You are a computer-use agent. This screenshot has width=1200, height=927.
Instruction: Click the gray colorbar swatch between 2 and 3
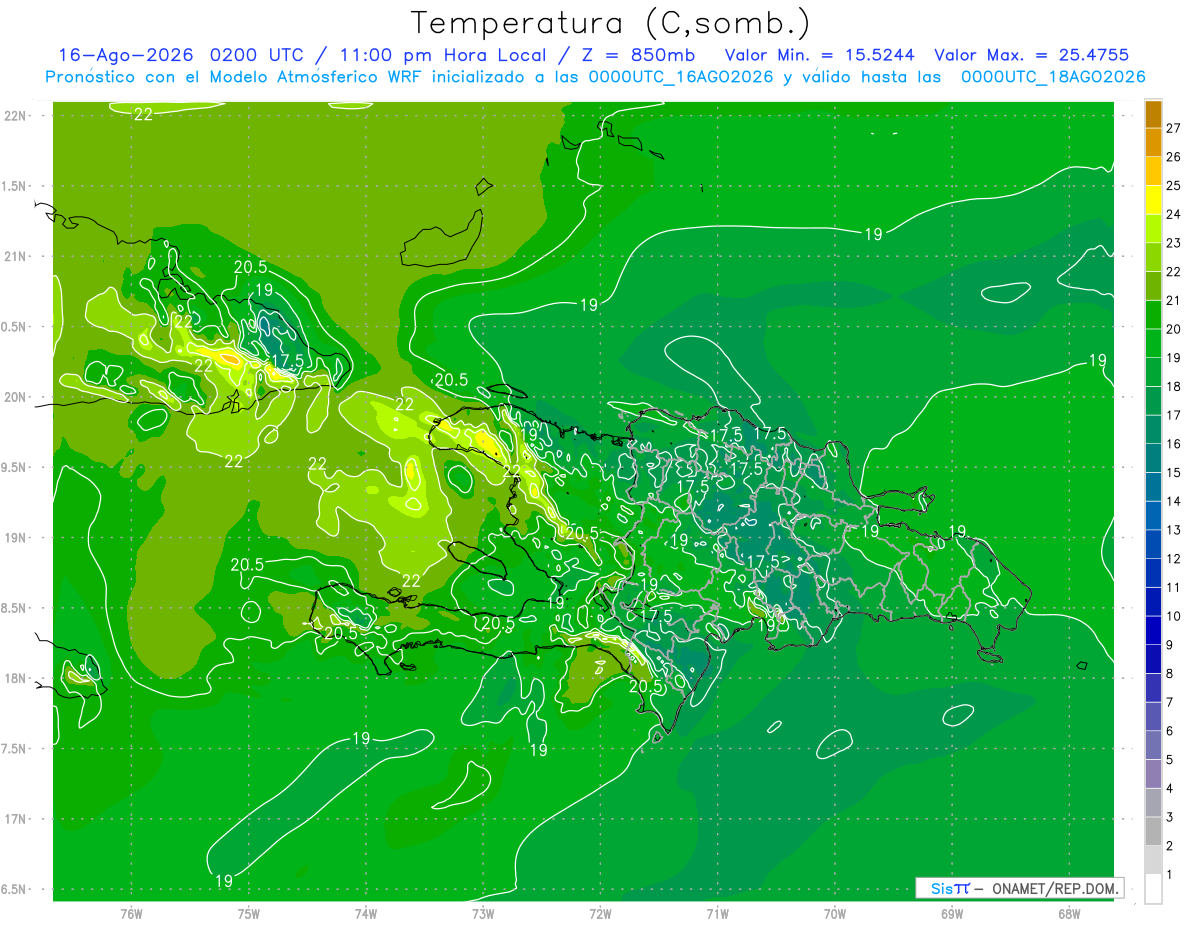point(1153,831)
